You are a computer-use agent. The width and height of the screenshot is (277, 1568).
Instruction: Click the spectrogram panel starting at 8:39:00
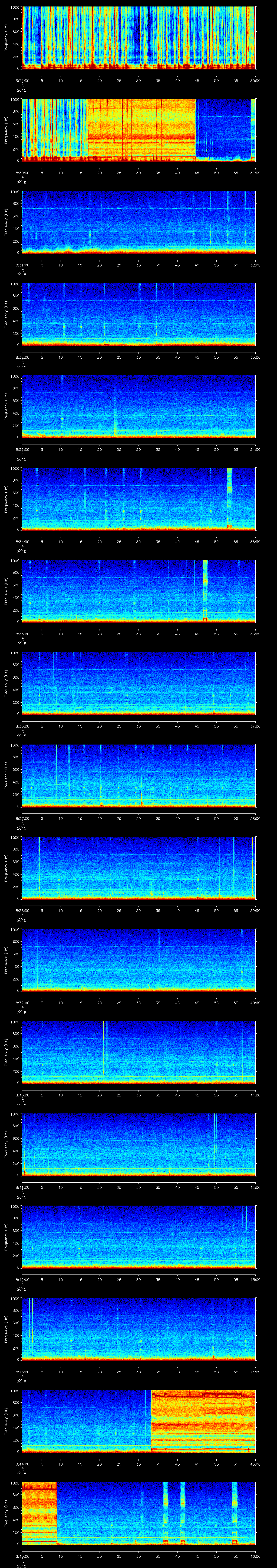pyautogui.click(x=139, y=960)
